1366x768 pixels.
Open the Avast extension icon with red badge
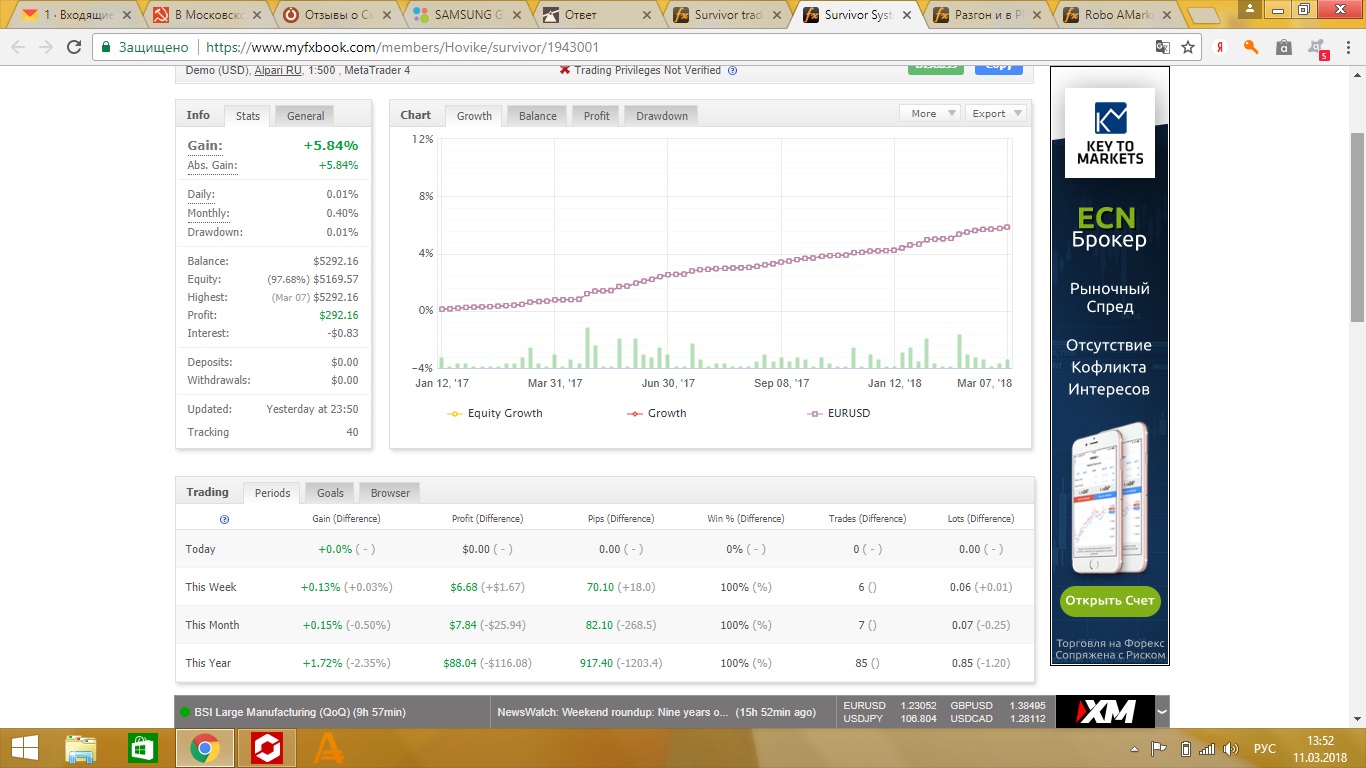pyautogui.click(x=1317, y=48)
